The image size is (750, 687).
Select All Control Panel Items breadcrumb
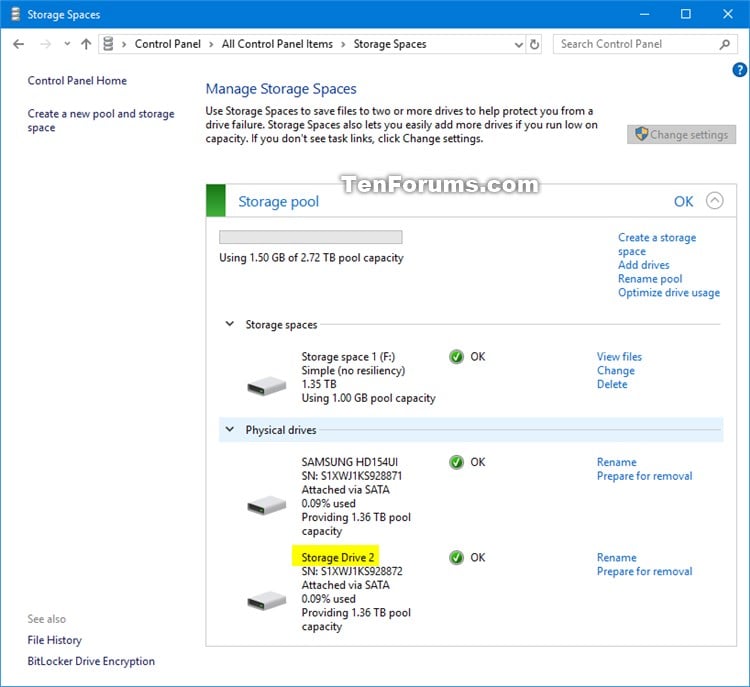click(277, 44)
